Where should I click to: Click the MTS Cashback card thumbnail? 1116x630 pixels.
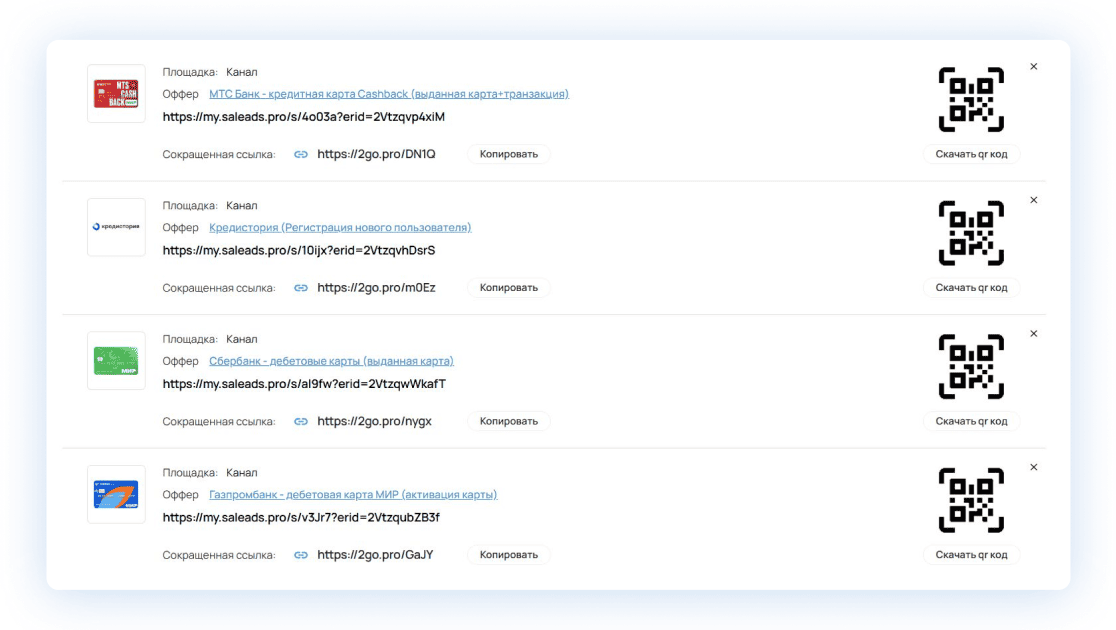point(116,94)
